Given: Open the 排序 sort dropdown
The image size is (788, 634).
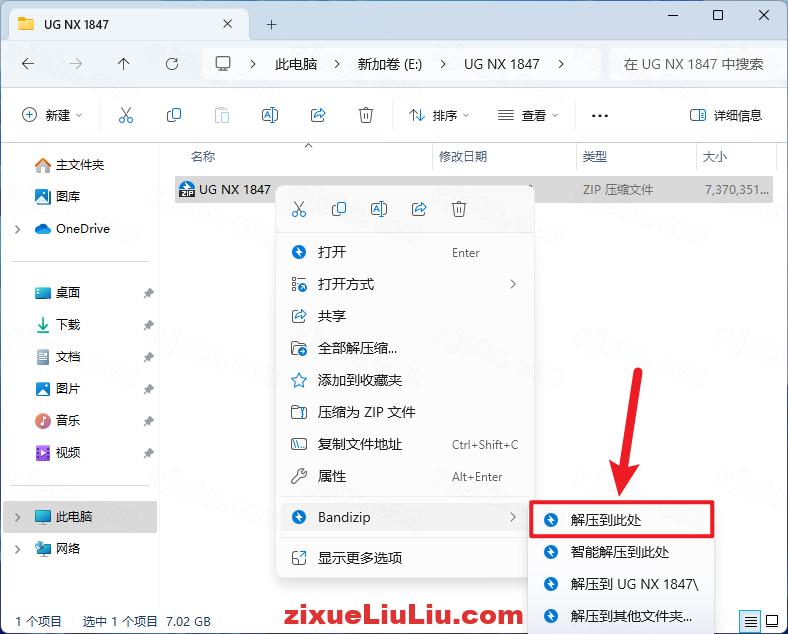Looking at the screenshot, I should (439, 116).
